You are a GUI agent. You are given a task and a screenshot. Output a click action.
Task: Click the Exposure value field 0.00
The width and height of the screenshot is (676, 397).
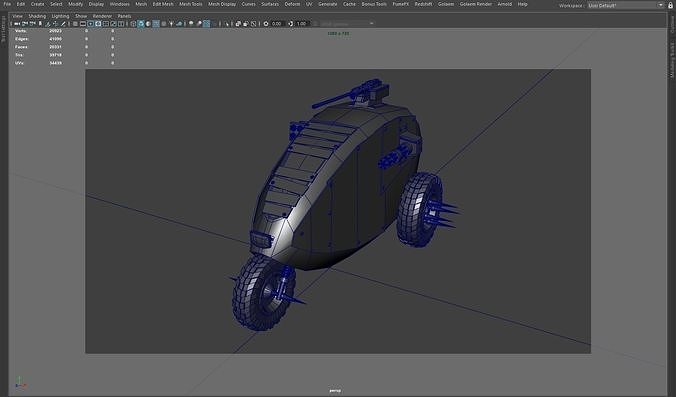click(x=277, y=24)
